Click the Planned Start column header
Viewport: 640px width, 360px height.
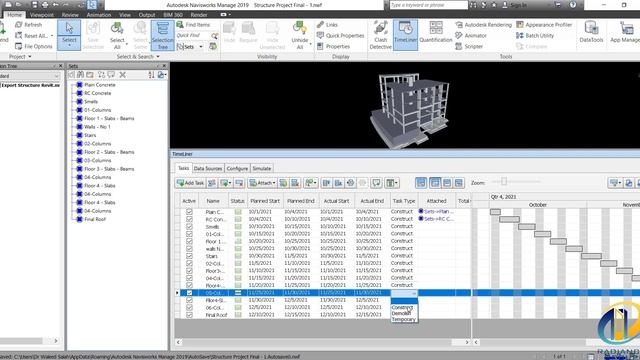[265, 201]
